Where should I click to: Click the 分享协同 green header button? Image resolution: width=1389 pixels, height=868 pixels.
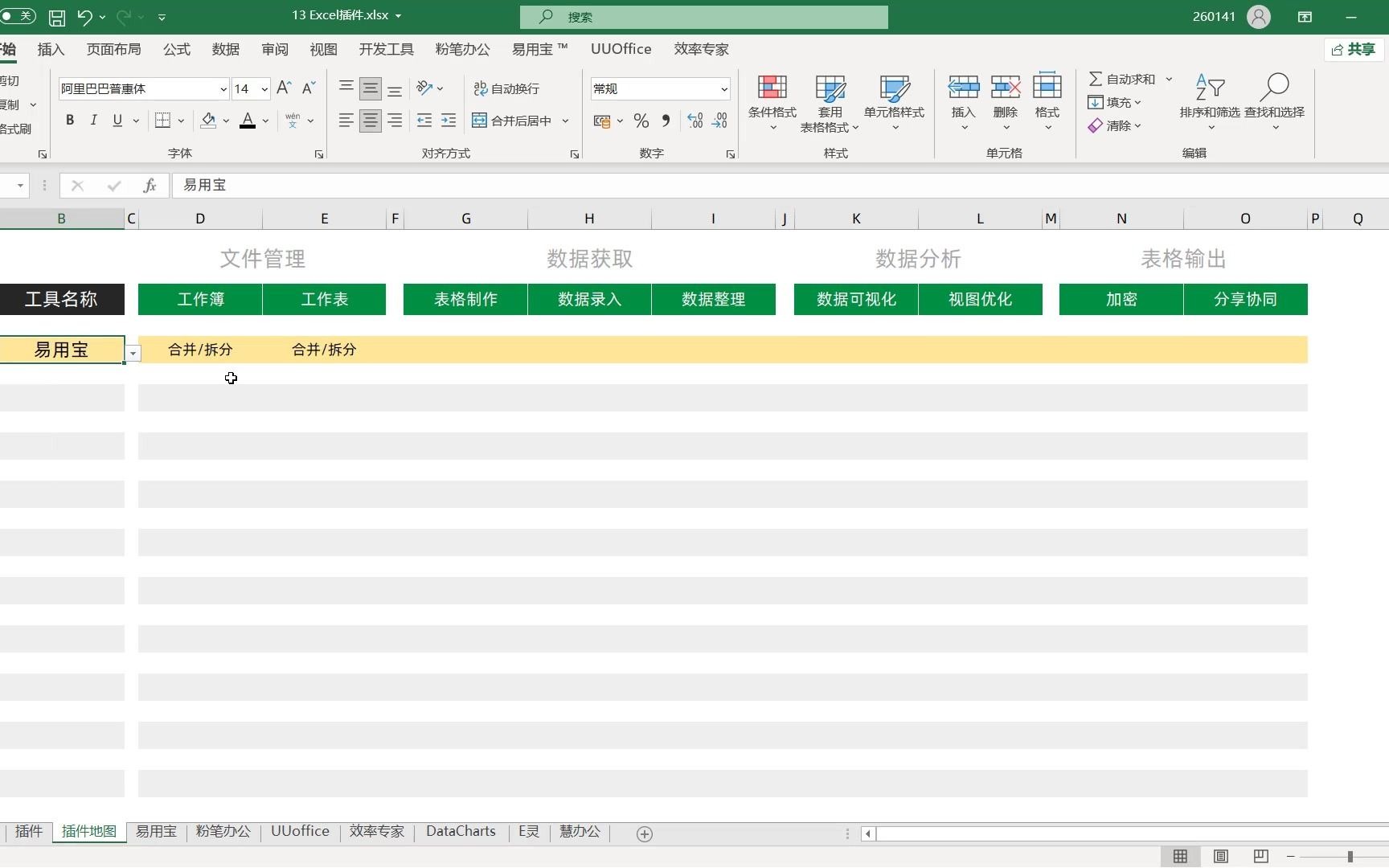(x=1245, y=299)
